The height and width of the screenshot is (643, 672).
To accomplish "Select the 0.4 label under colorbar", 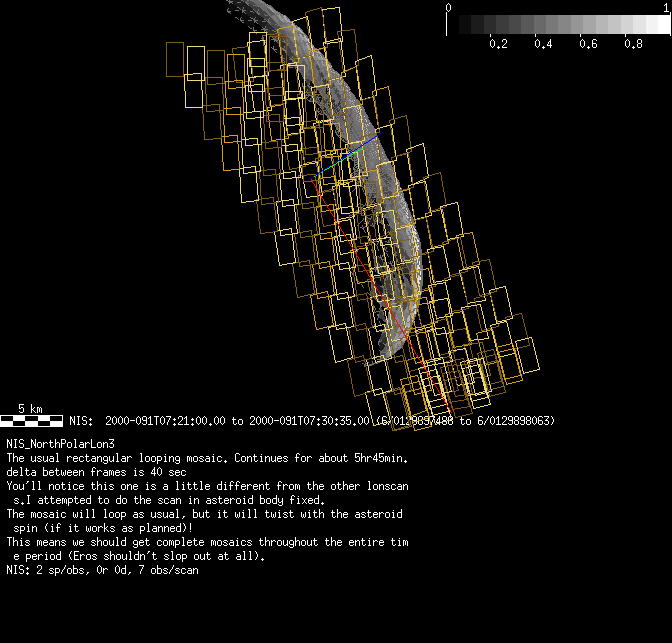I will pyautogui.click(x=542, y=44).
